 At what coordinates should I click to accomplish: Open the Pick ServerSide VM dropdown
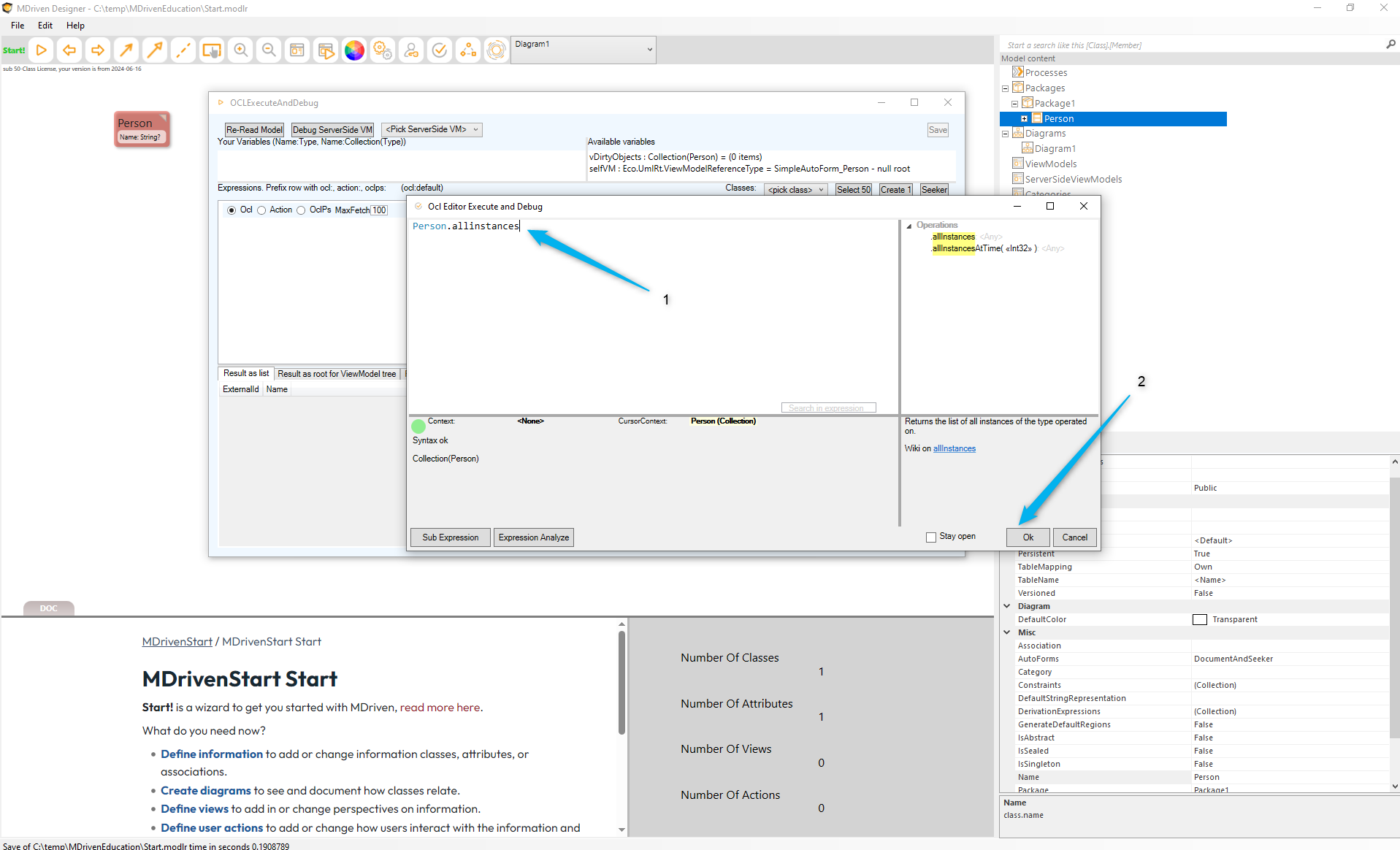click(432, 130)
